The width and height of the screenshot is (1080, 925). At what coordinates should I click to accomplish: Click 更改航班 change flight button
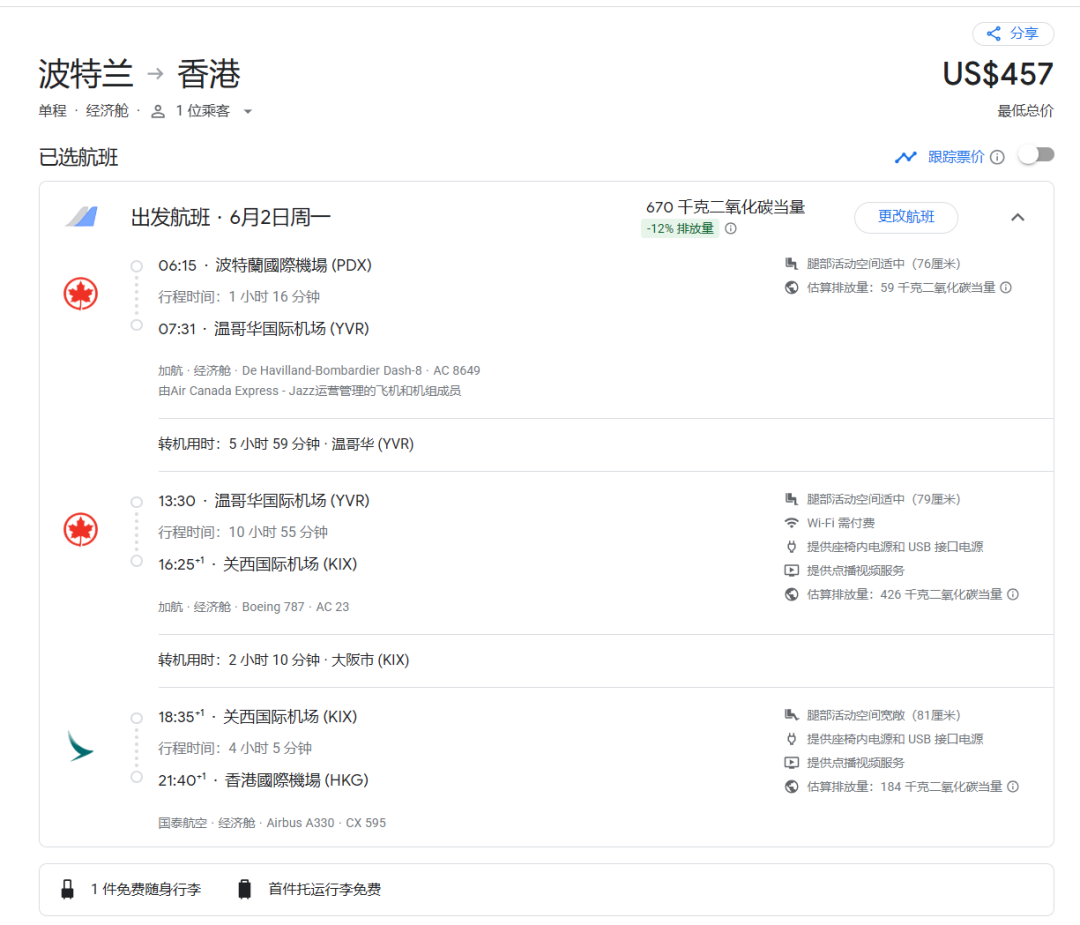(906, 217)
